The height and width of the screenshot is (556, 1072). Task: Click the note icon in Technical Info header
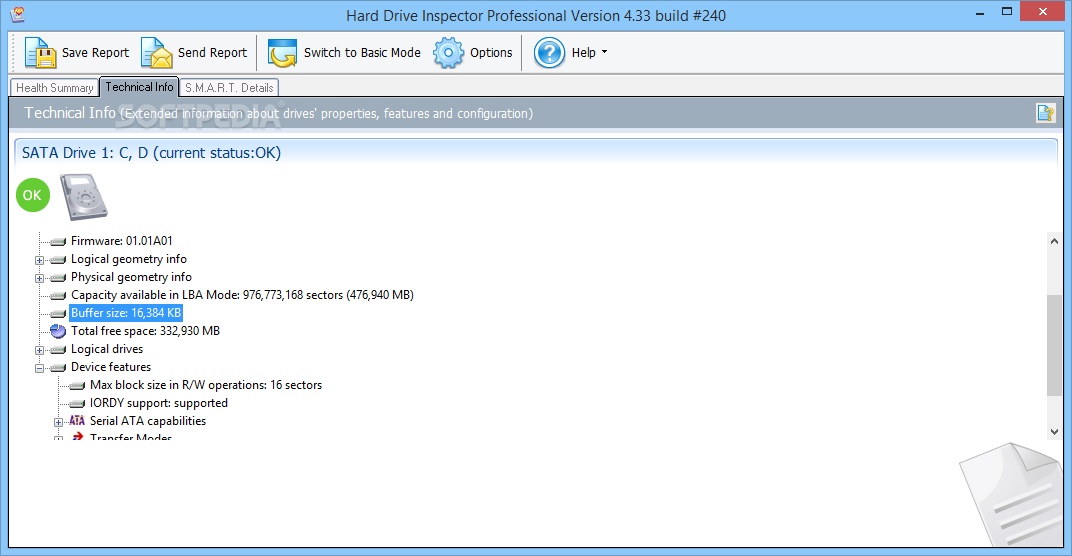[1045, 113]
